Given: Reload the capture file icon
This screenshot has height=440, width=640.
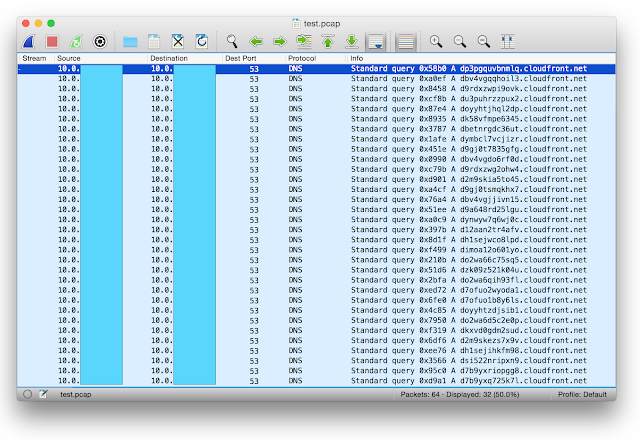Looking at the screenshot, I should [x=202, y=41].
